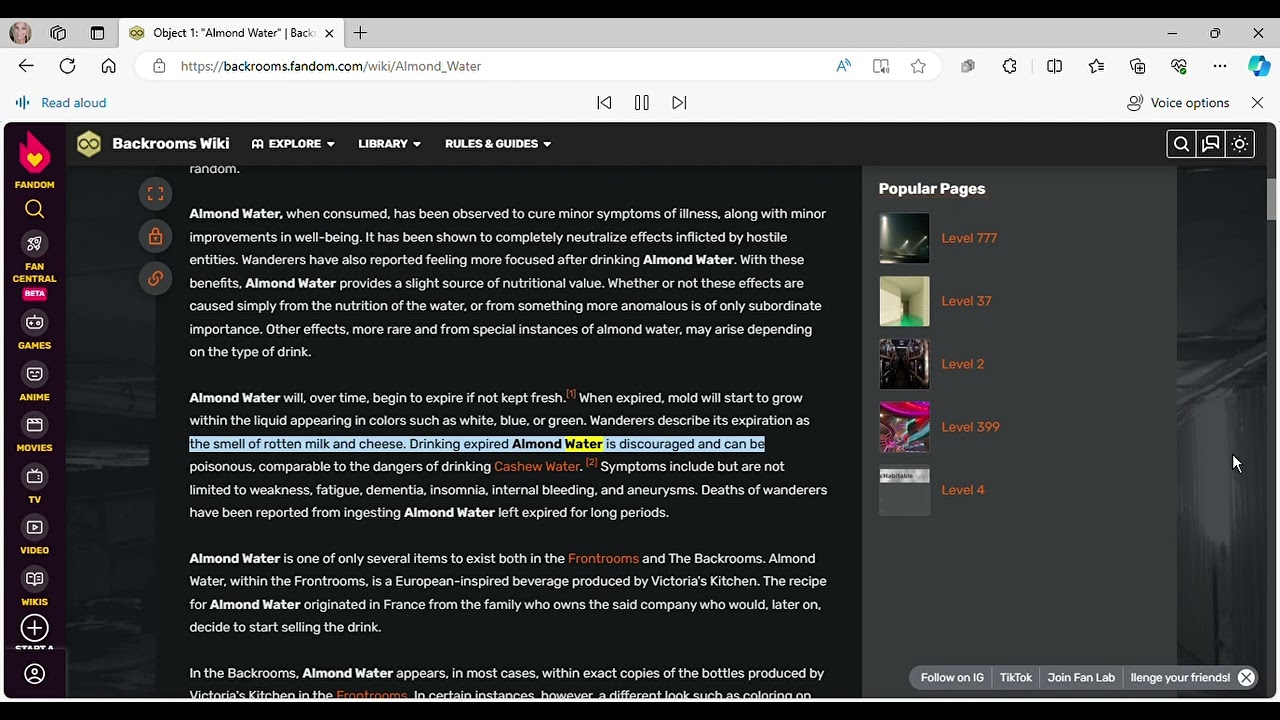
Task: Open the user profile icon in sidebar
Action: click(x=35, y=674)
